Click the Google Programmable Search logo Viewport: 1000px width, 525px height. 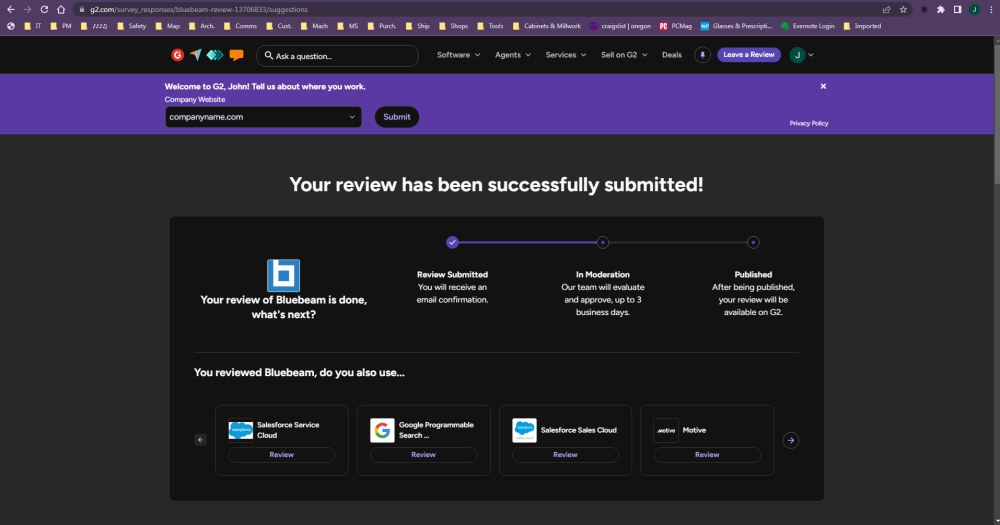click(382, 430)
